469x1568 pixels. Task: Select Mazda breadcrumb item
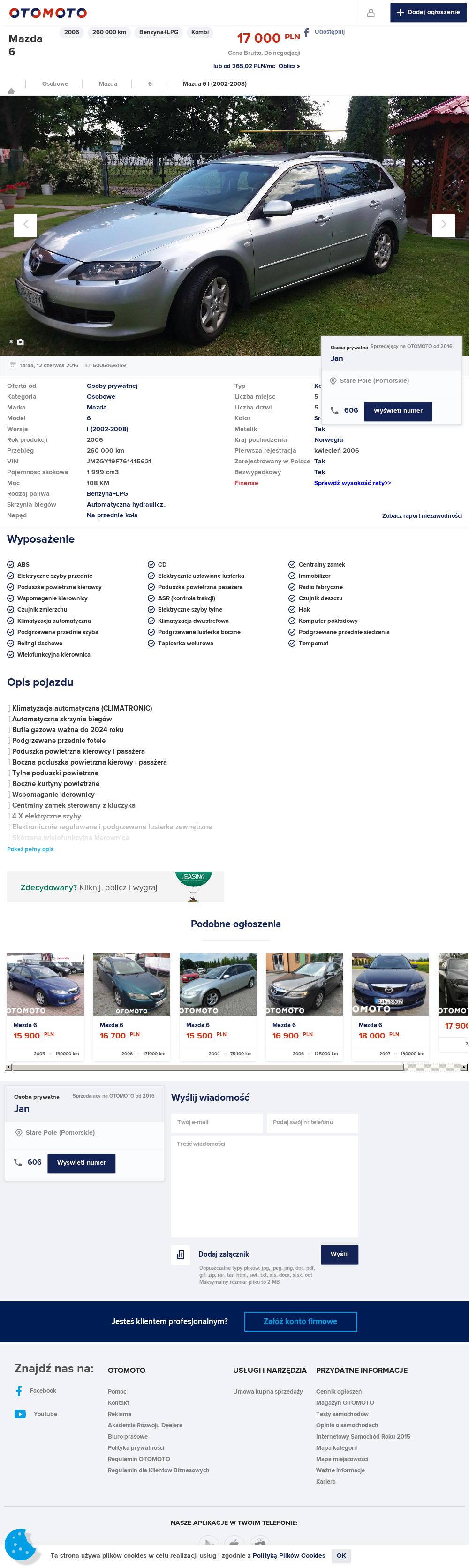click(108, 84)
